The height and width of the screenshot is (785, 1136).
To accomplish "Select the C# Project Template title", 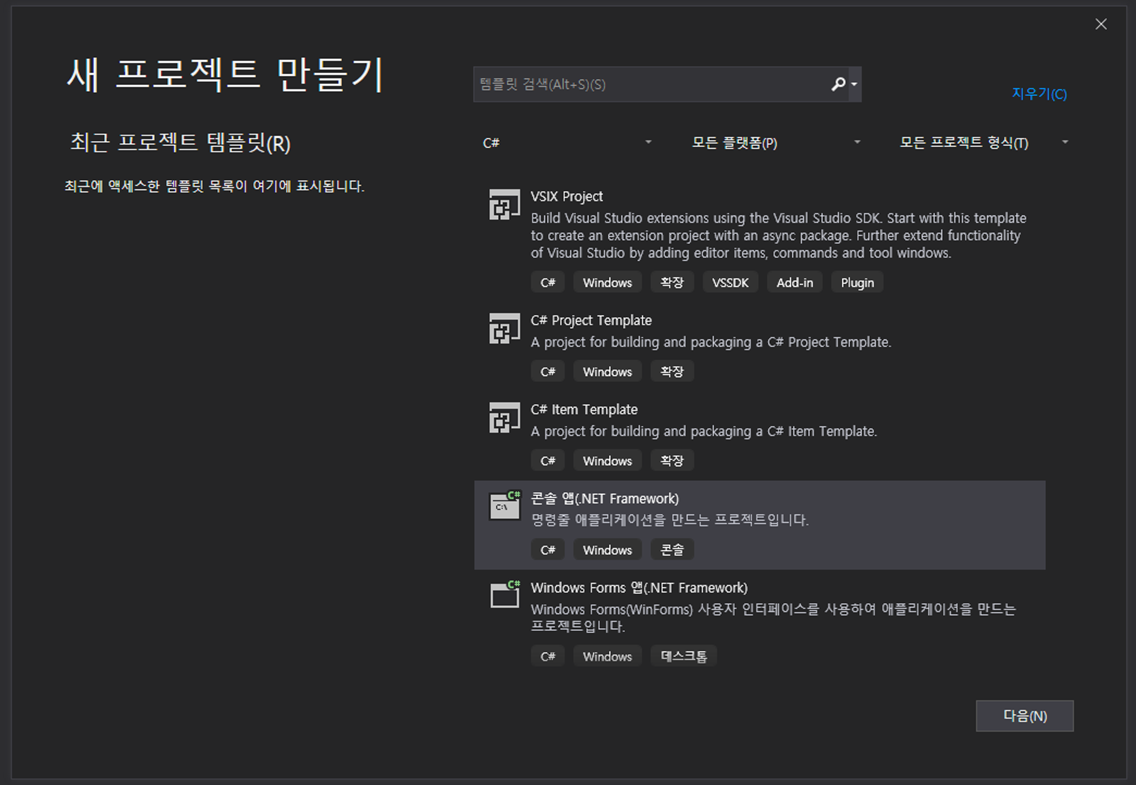I will [591, 320].
